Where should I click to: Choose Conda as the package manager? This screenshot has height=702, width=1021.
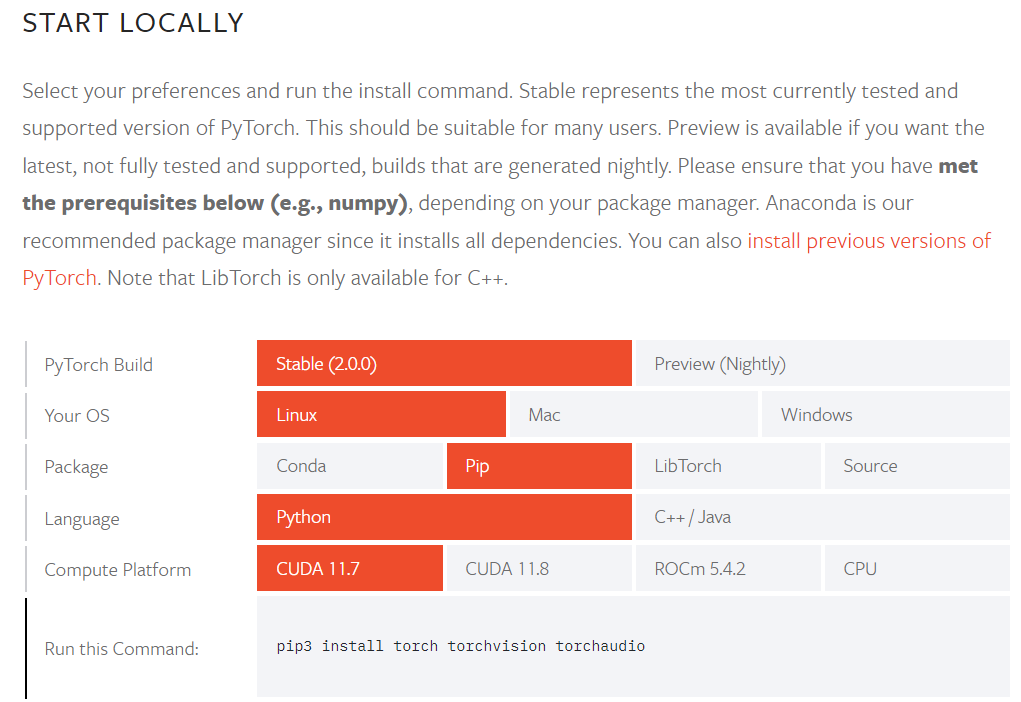pyautogui.click(x=349, y=466)
